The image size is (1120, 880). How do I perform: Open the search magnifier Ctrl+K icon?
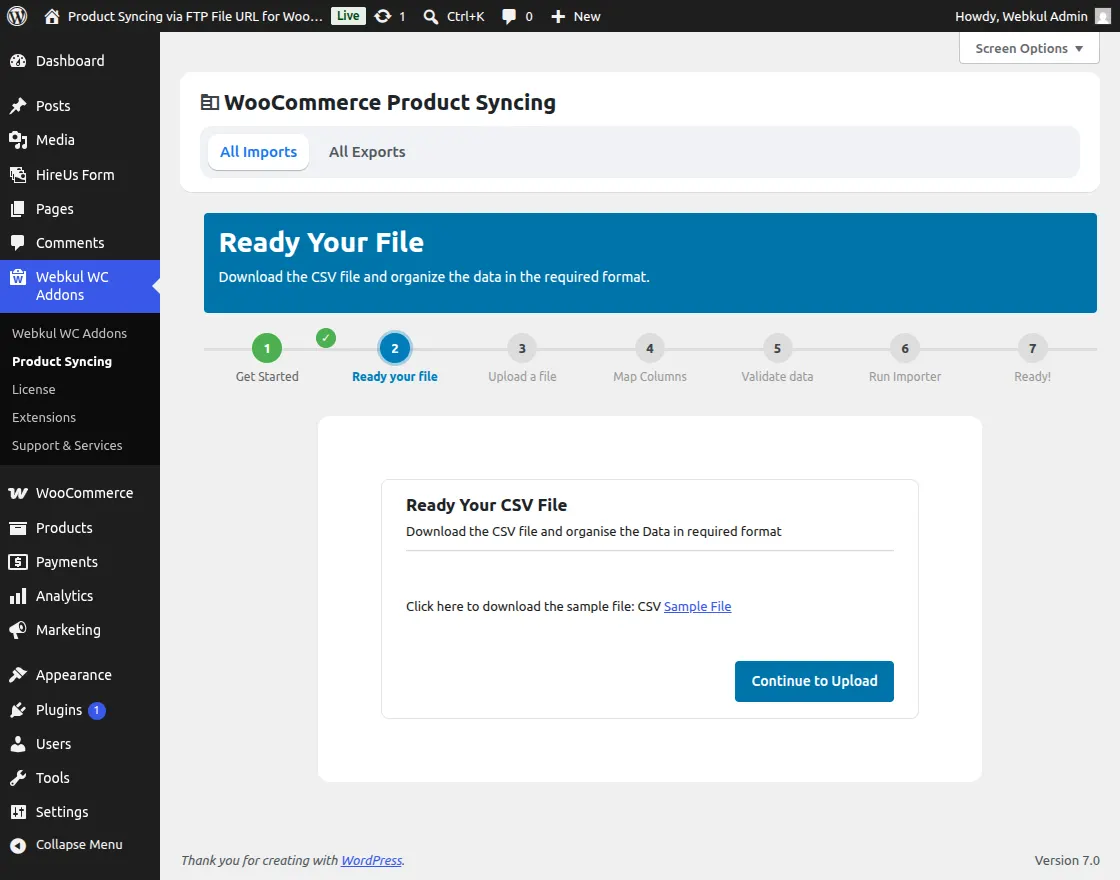point(431,16)
